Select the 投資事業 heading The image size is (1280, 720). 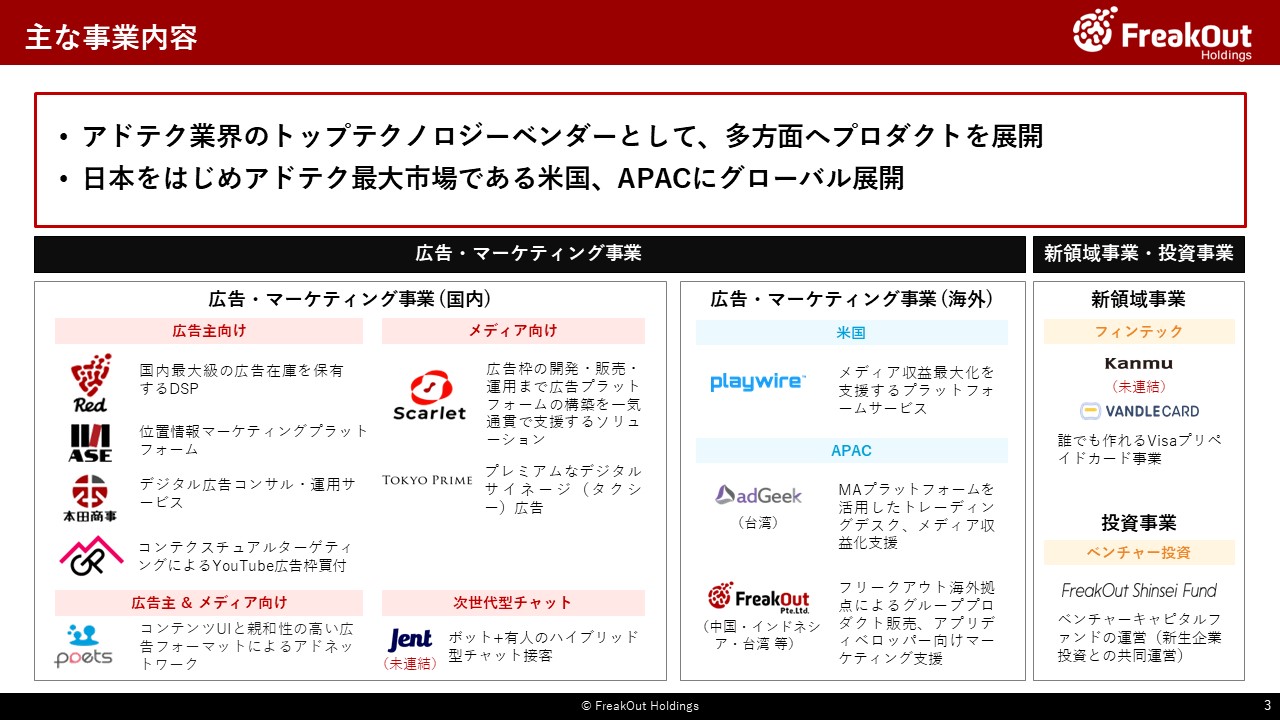pos(1139,523)
